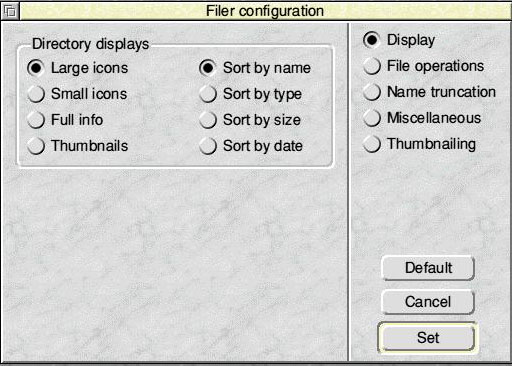This screenshot has height=366, width=512.
Task: Click the Filer configuration title bar
Action: coord(265,11)
